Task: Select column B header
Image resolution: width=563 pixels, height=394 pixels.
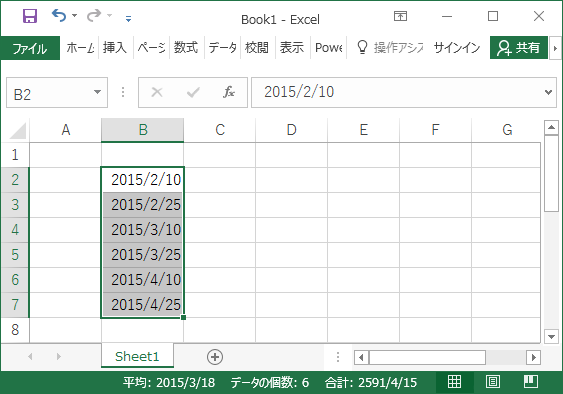Action: pyautogui.click(x=143, y=130)
